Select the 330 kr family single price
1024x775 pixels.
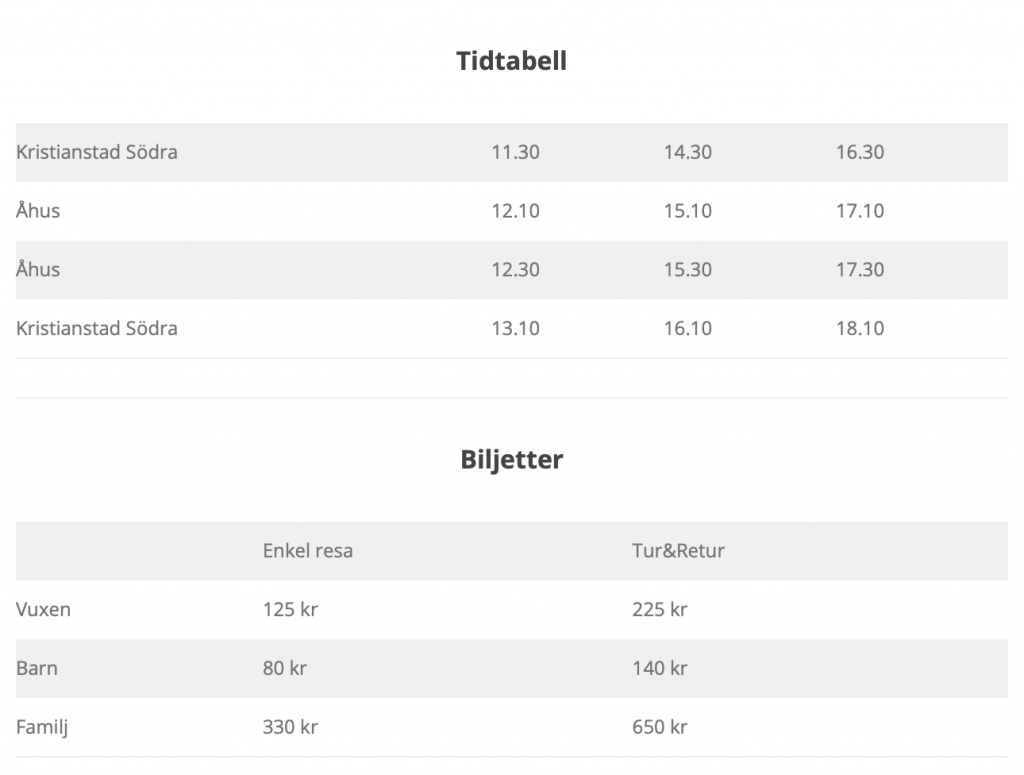[x=290, y=727]
